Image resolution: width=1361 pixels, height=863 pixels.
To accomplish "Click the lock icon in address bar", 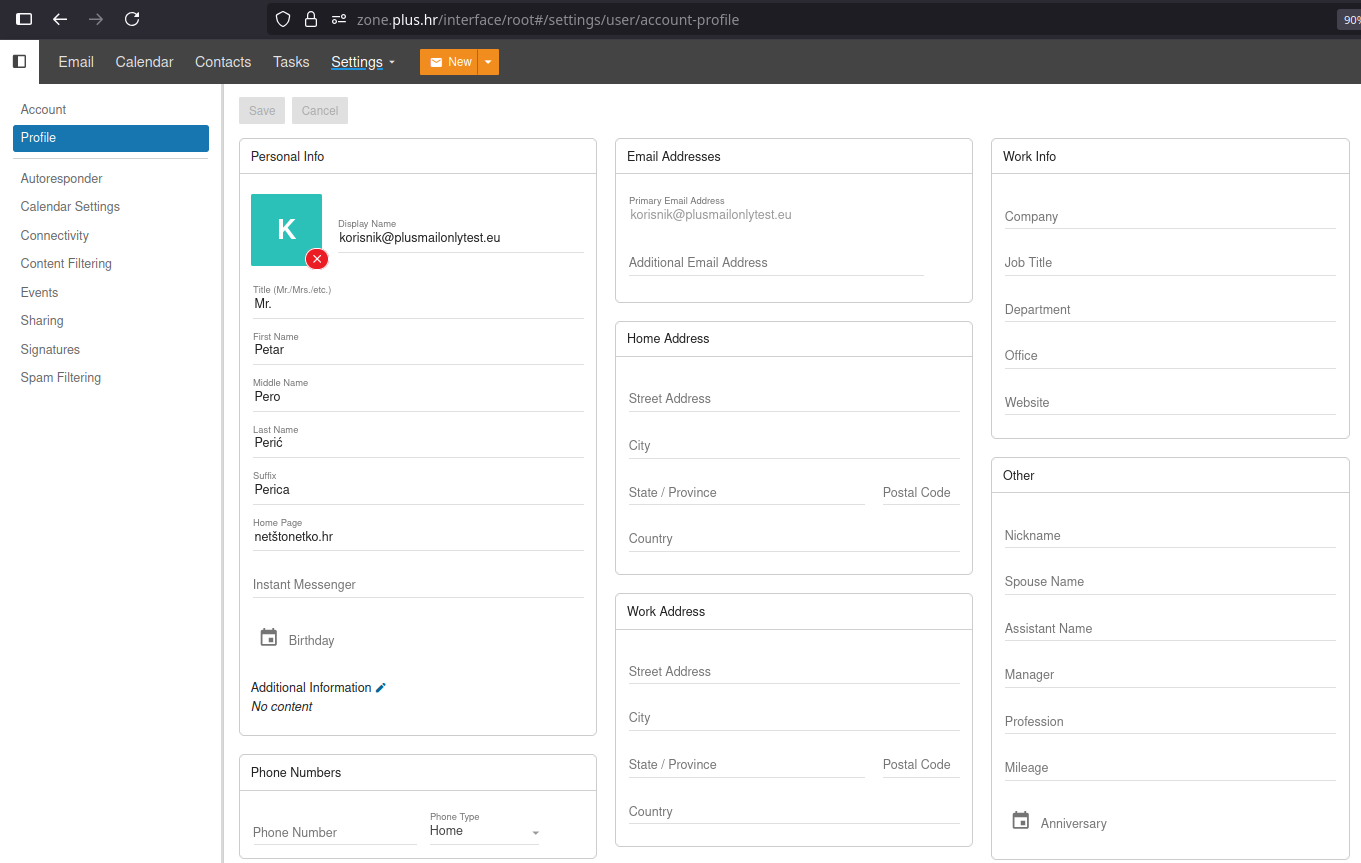I will point(311,19).
